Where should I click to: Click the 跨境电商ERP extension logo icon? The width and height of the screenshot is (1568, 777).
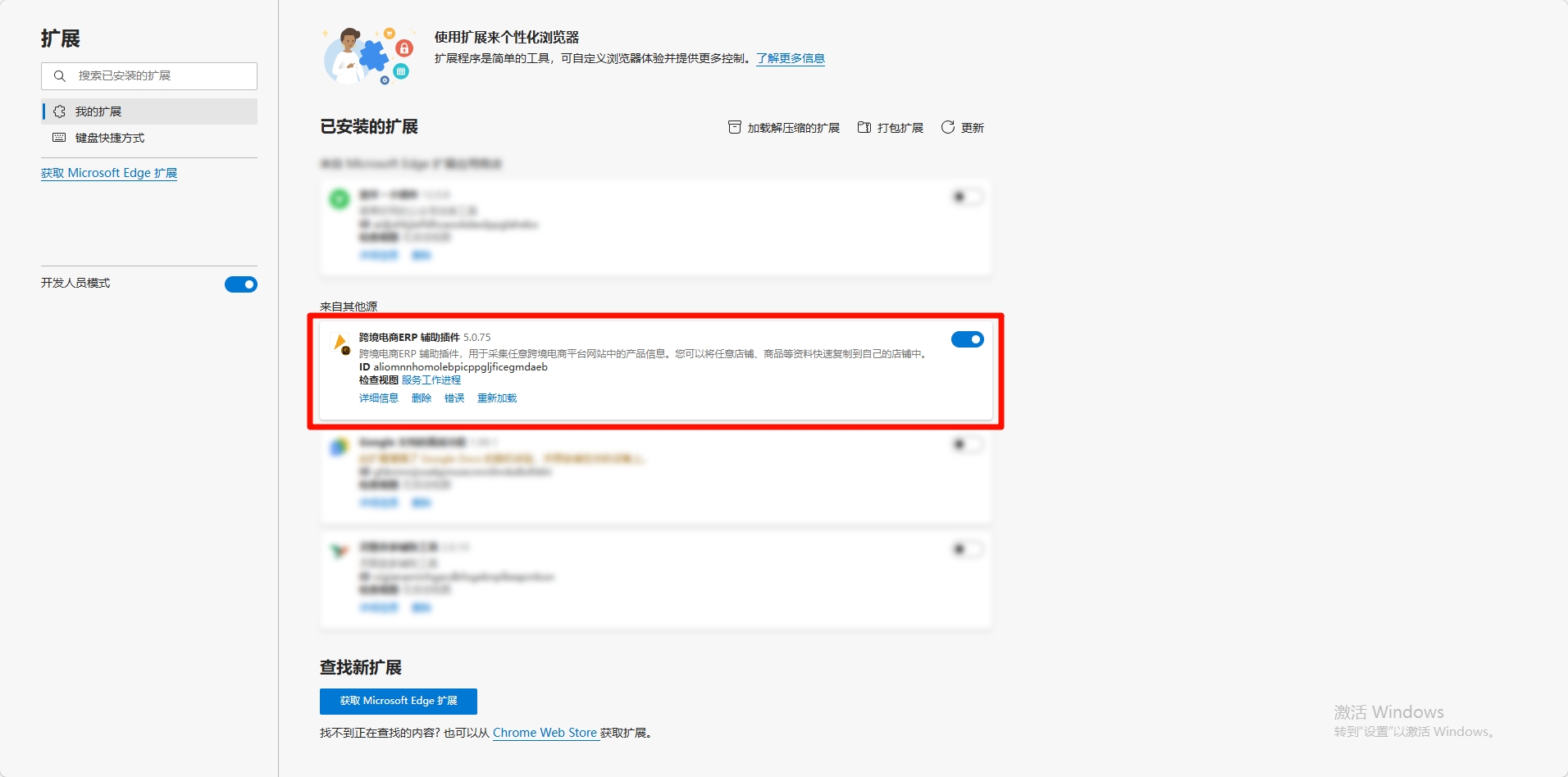tap(340, 343)
